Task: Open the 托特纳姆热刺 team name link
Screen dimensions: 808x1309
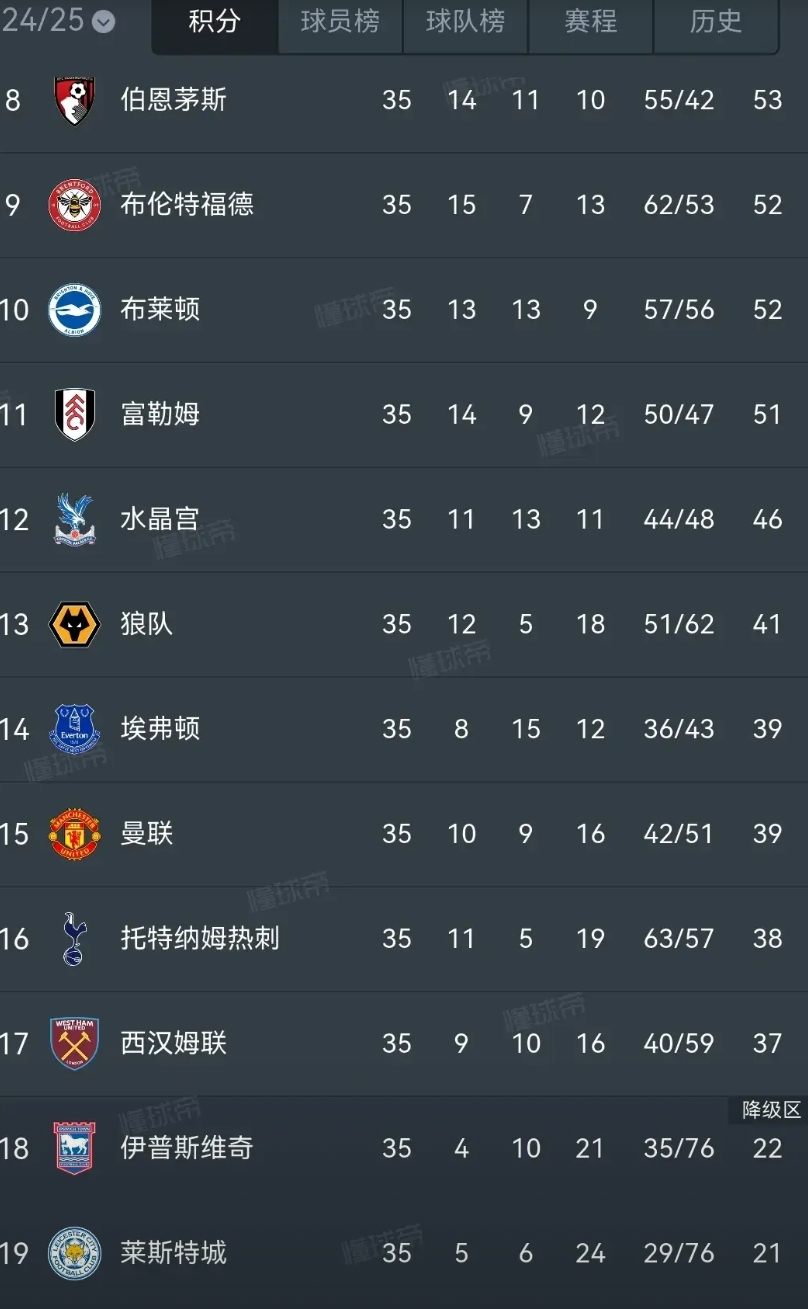Action: pos(200,938)
